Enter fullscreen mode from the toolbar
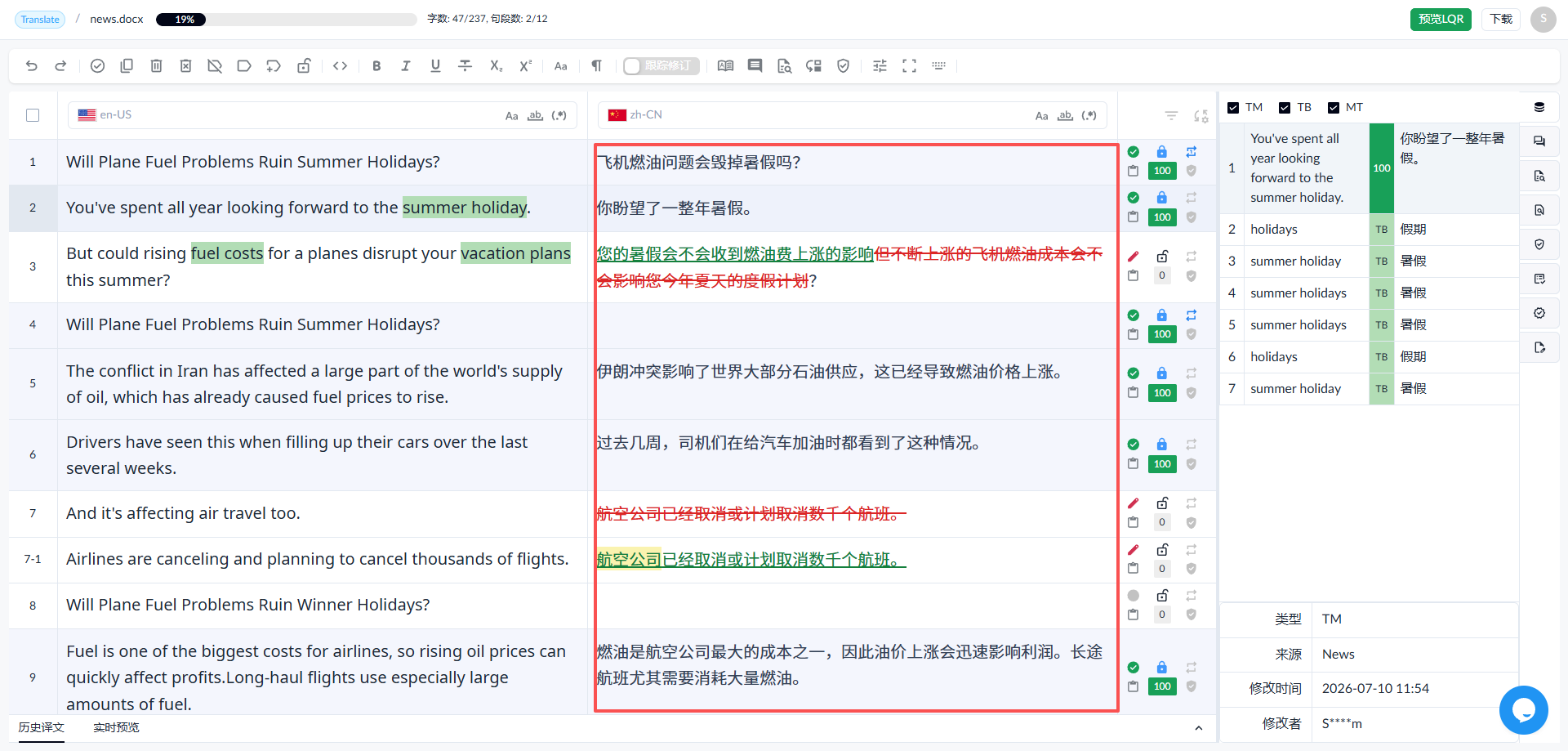 909,66
